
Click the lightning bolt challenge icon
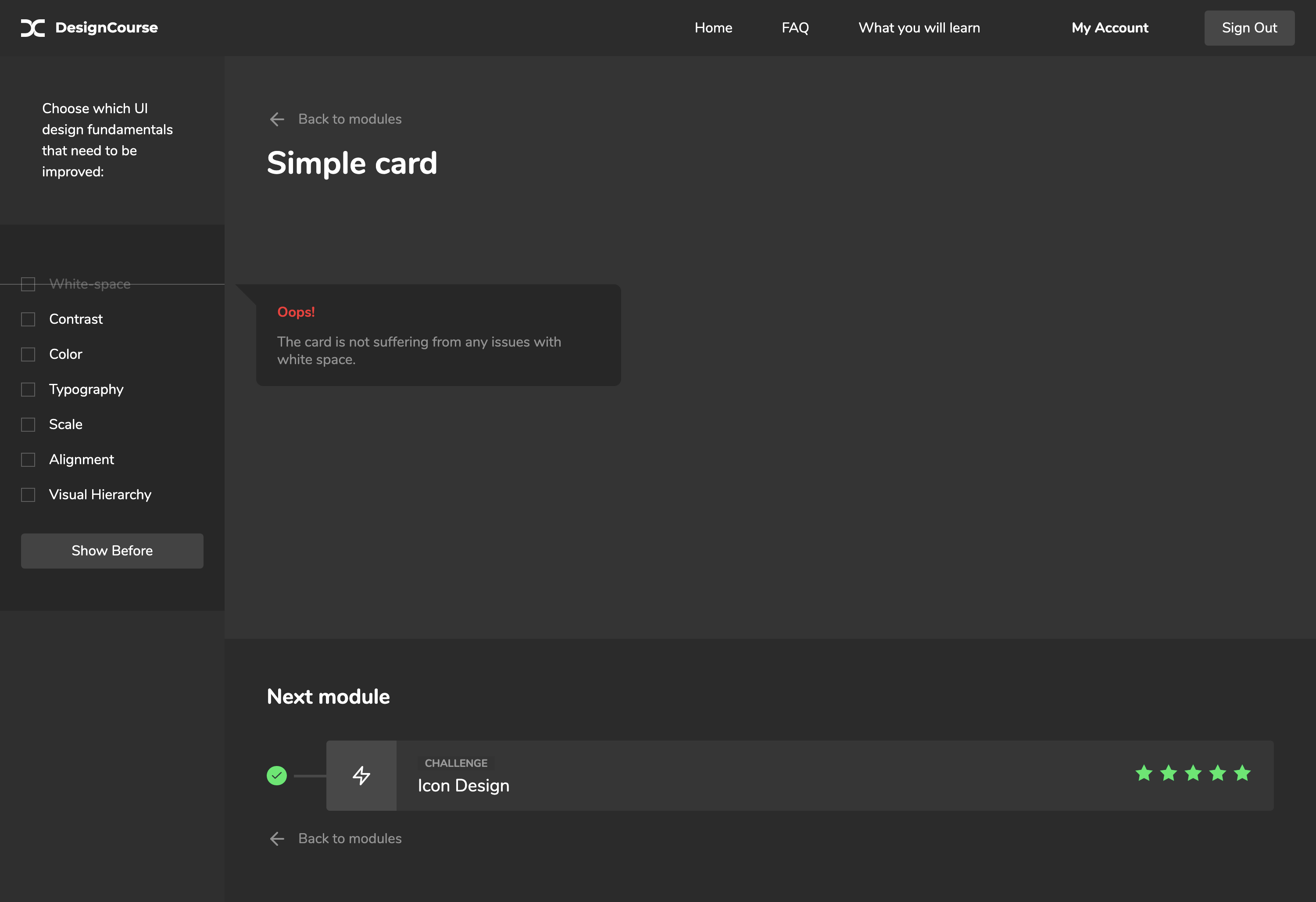pos(361,775)
